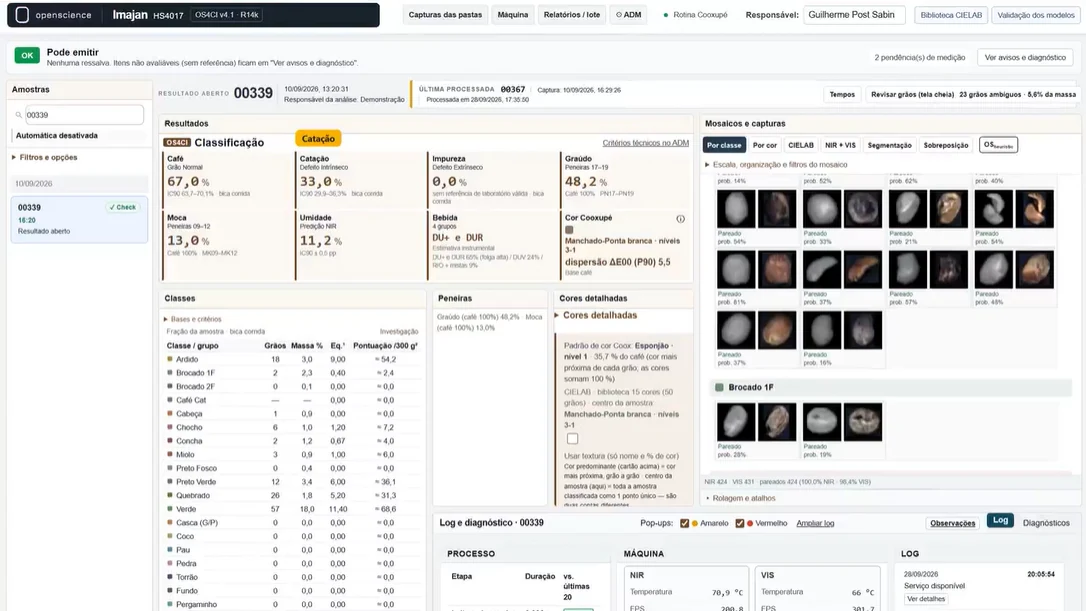Select the Log tab
This screenshot has width=1086, height=611.
pos(1000,520)
